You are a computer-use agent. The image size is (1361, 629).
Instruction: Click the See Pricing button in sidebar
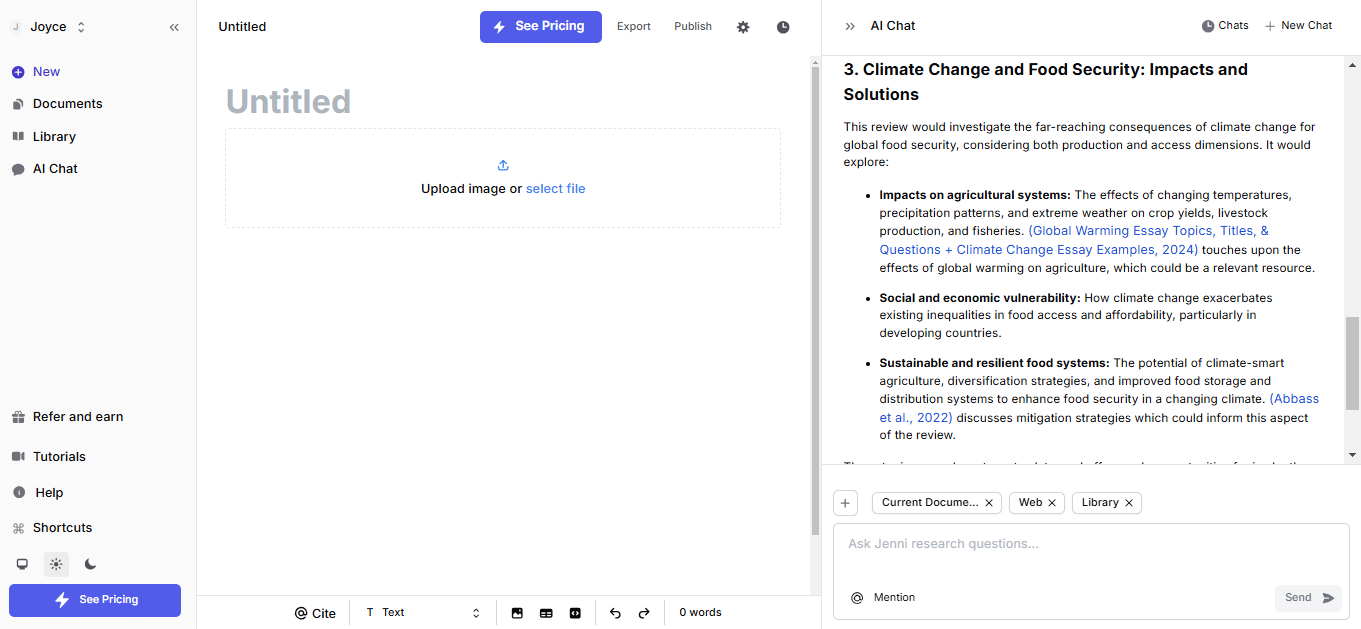pyautogui.click(x=95, y=600)
